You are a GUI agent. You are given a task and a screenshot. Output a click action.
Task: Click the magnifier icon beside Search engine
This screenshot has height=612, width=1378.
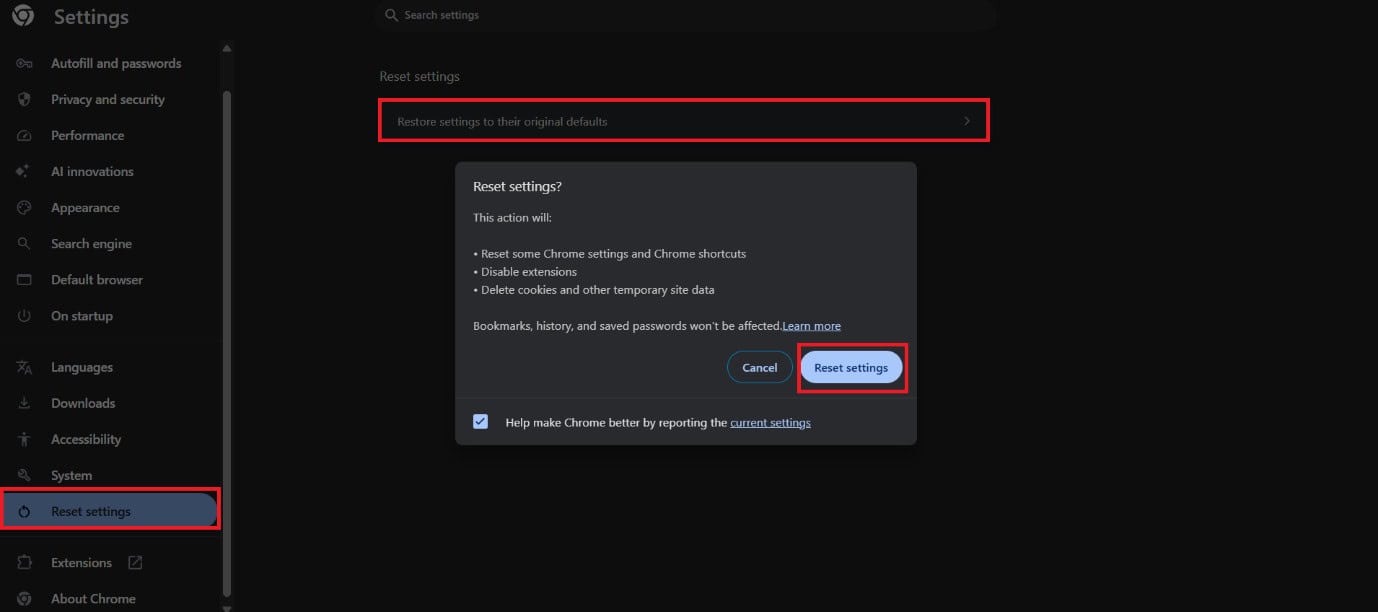coord(25,243)
